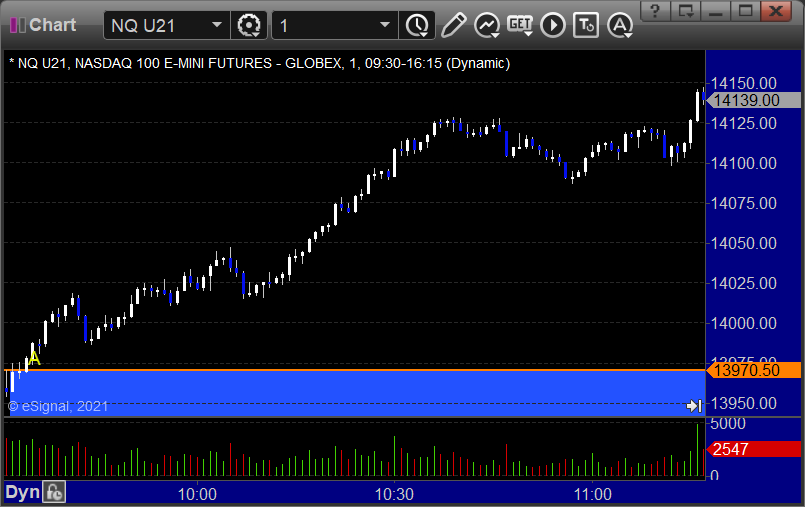Click the chart title NQ U21 NASDAQ text
Image resolution: width=805 pixels, height=507 pixels.
coord(260,63)
